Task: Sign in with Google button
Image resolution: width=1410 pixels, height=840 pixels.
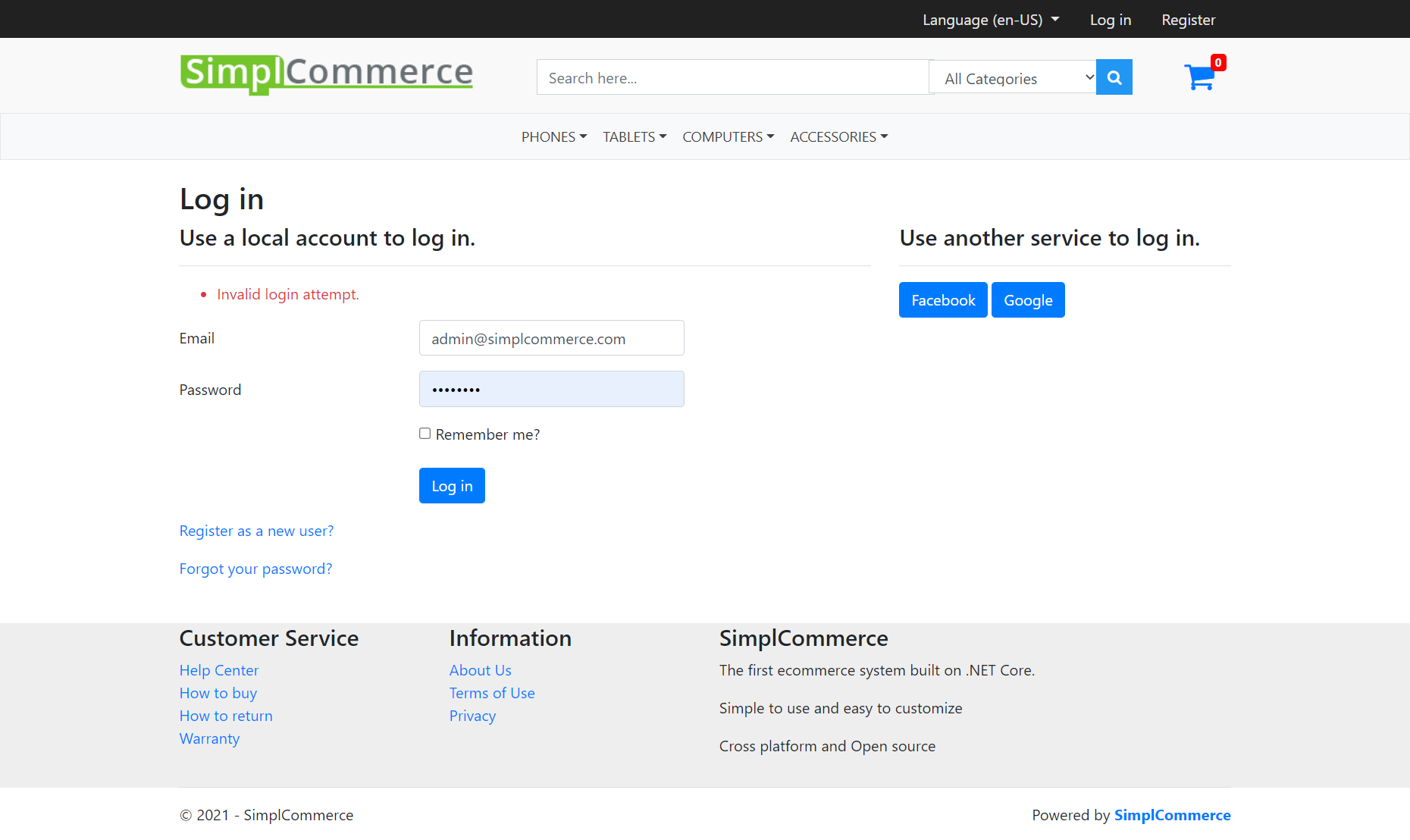Action: click(x=1028, y=300)
